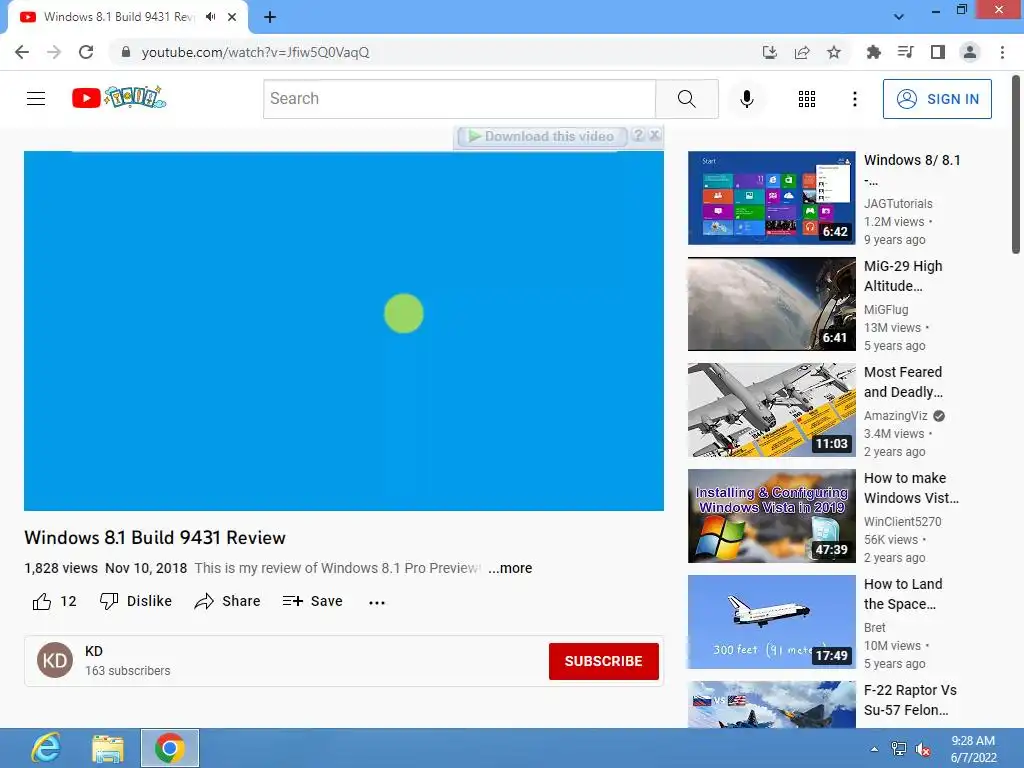The width and height of the screenshot is (1024, 768).
Task: Click How to make Windows Vist... title
Action: [x=912, y=488]
